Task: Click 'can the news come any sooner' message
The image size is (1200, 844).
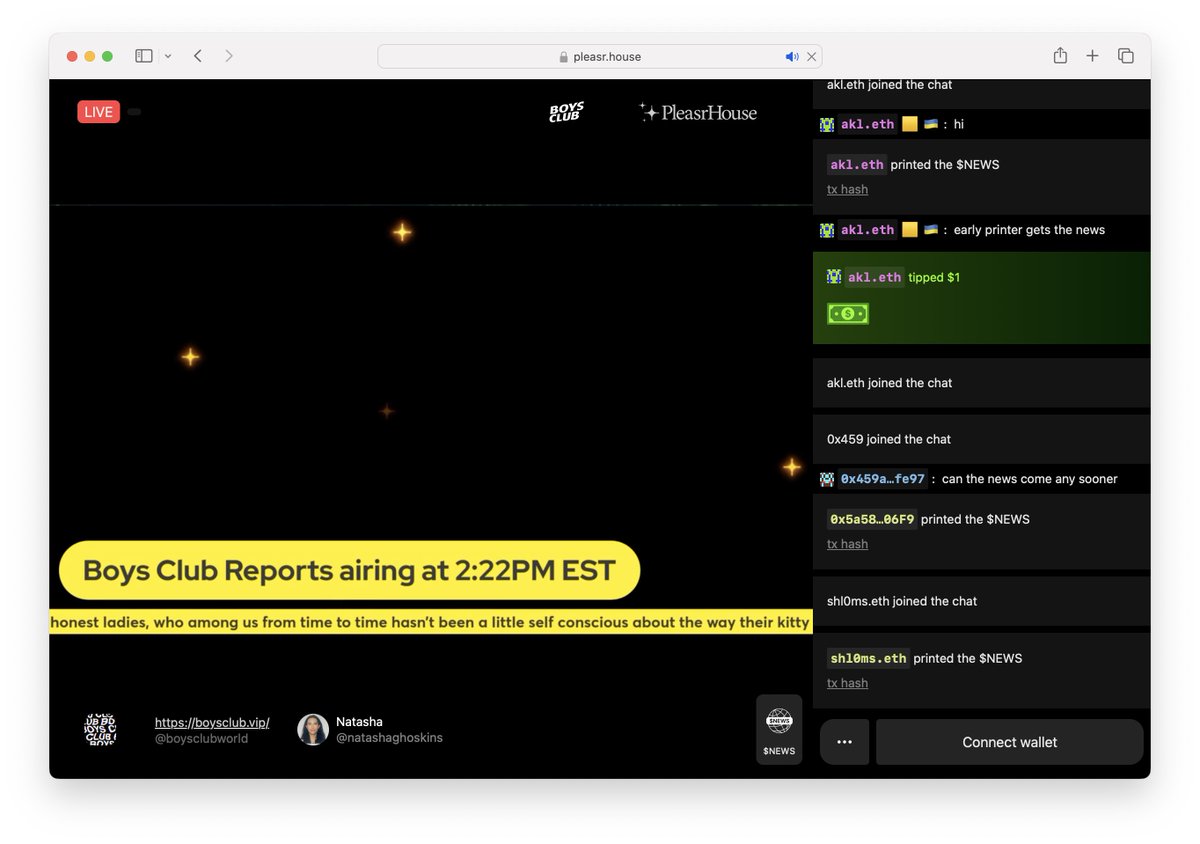Action: (x=1030, y=479)
